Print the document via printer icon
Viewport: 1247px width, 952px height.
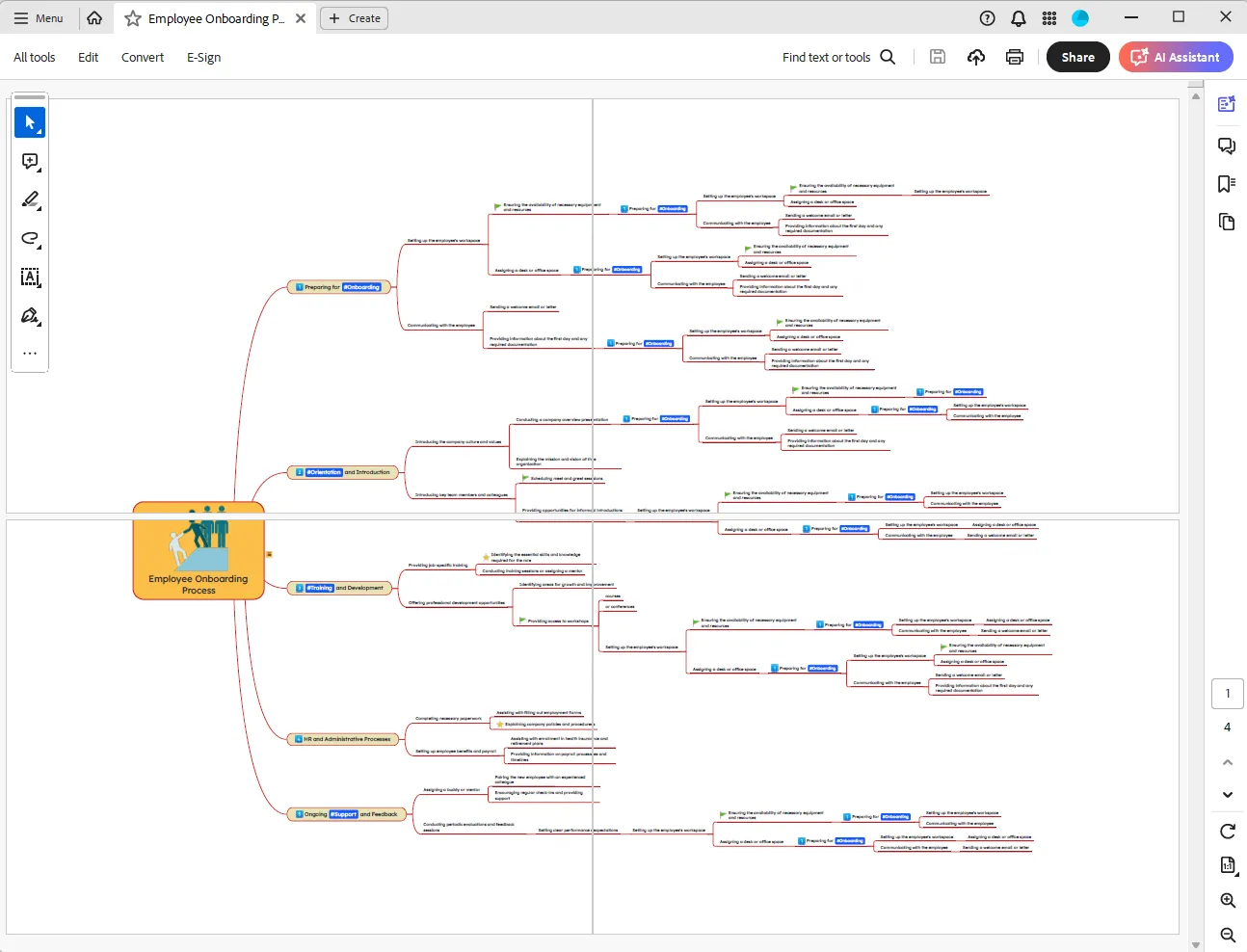1014,57
